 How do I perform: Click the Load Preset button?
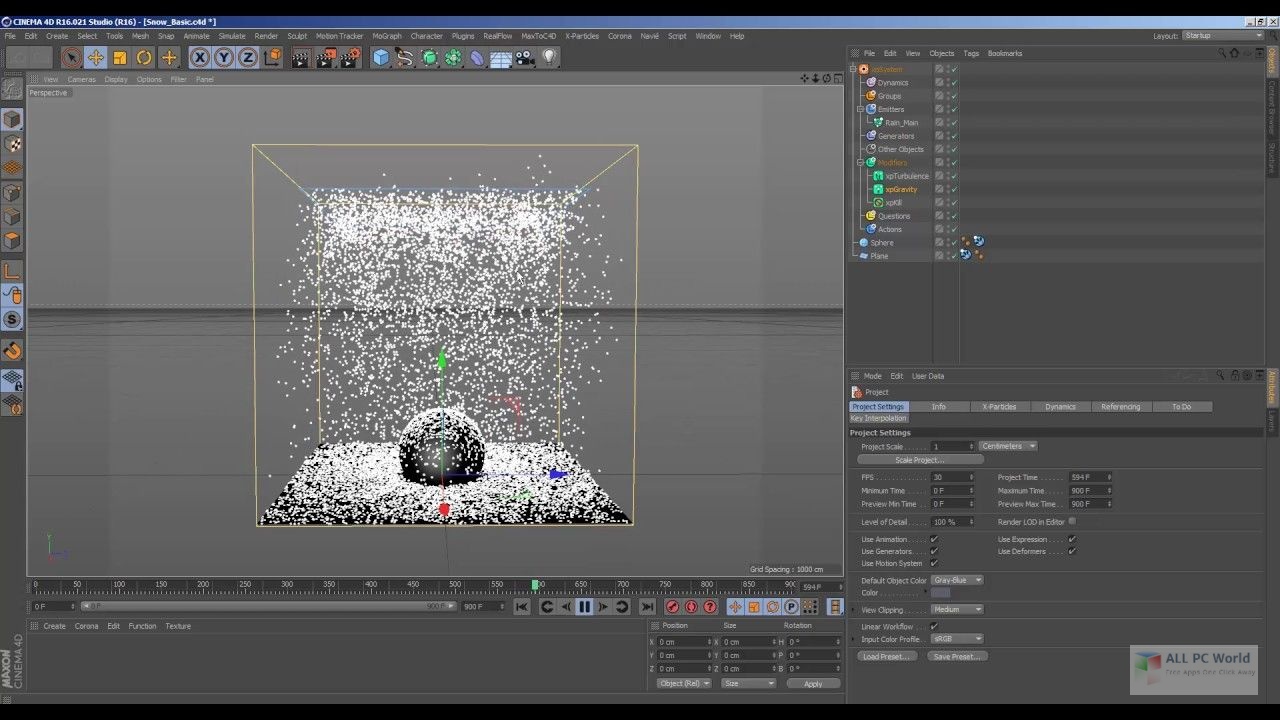[x=886, y=657]
